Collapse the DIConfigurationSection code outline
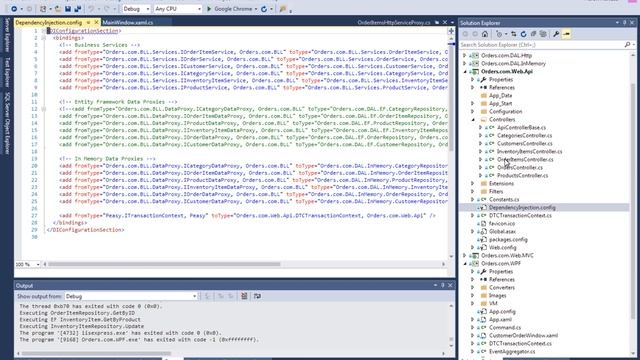This screenshot has height=360, width=640. click(44, 31)
